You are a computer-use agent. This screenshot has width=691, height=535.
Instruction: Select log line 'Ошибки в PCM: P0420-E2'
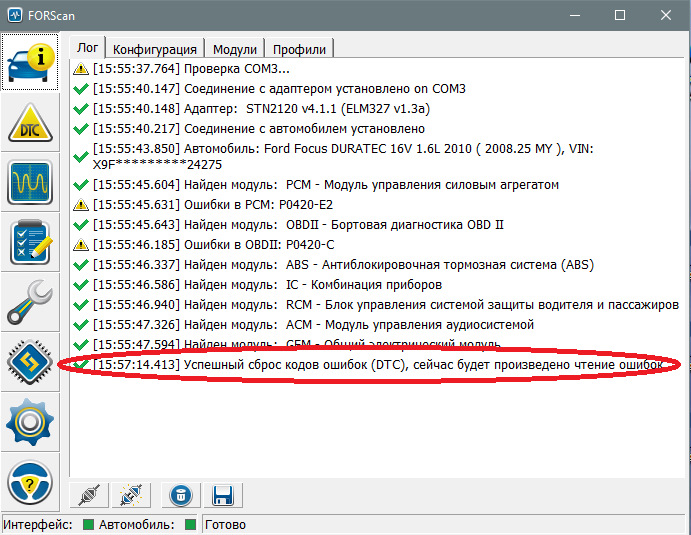pyautogui.click(x=213, y=205)
